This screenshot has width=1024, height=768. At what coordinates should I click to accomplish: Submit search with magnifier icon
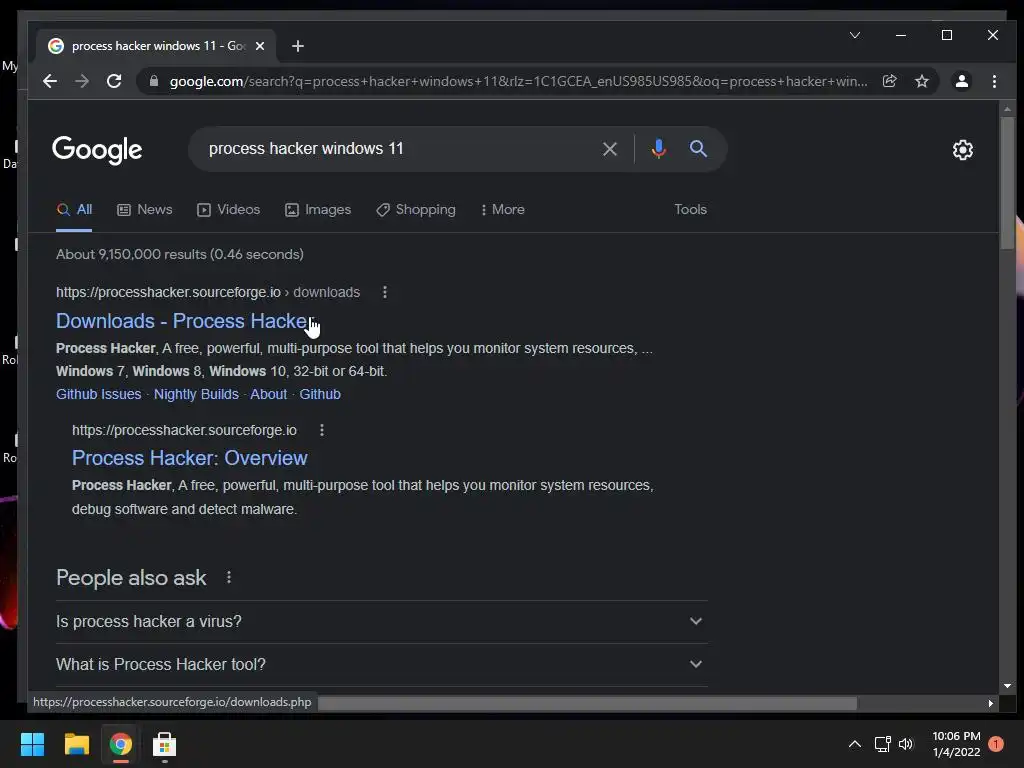click(x=698, y=149)
